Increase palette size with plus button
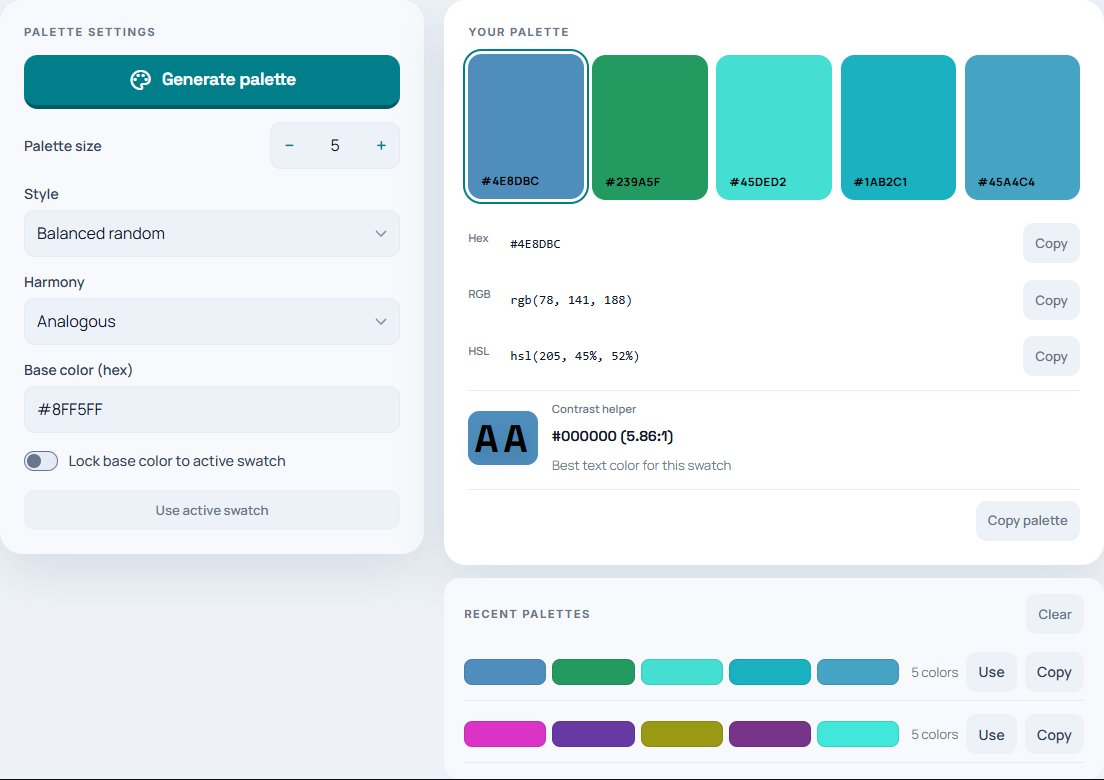1104x780 pixels. click(381, 146)
